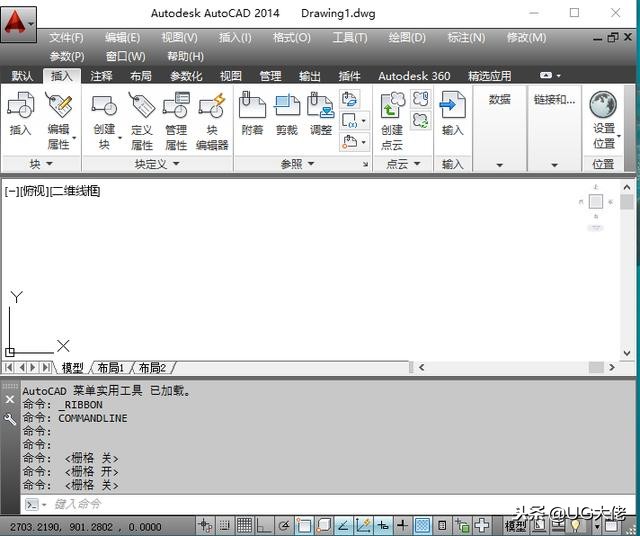Open the red A application menu button
Viewport: 640px width, 536px height.
tap(18, 24)
